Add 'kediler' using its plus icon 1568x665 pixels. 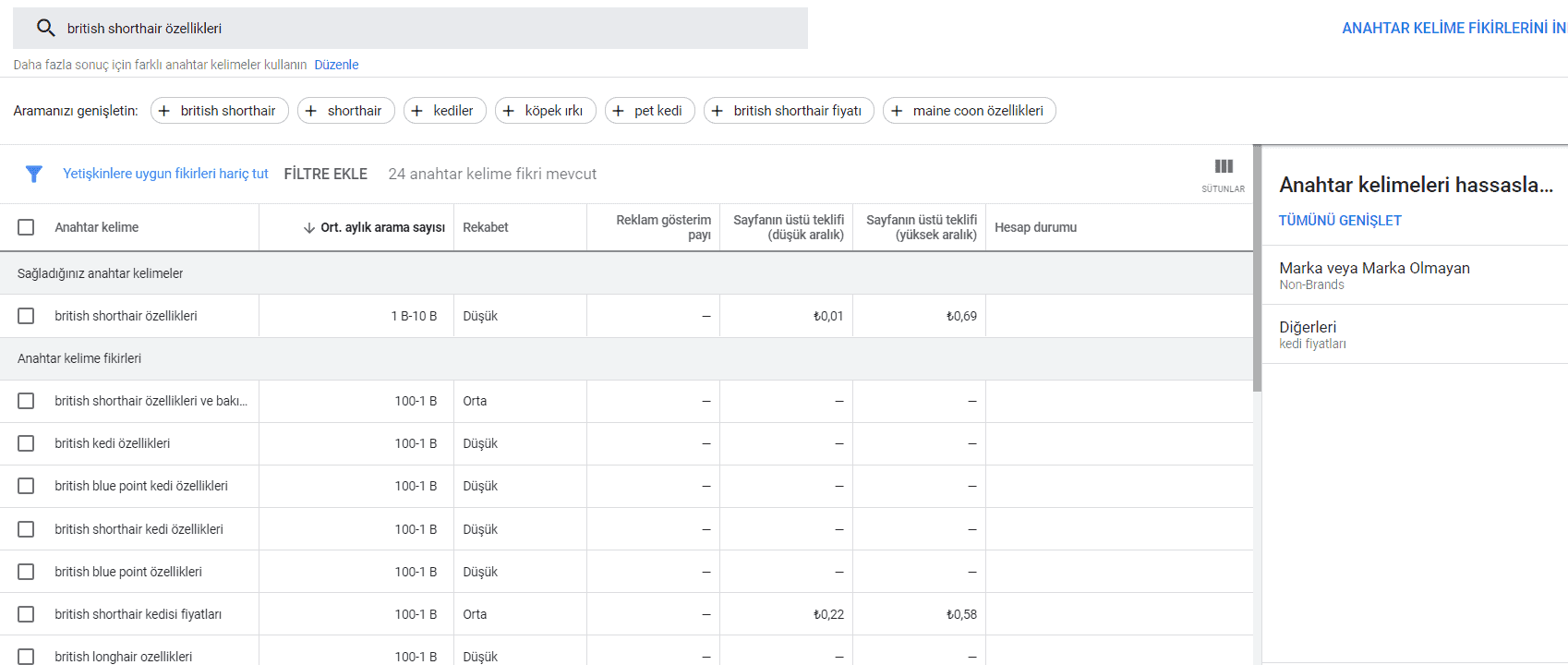pyautogui.click(x=417, y=111)
